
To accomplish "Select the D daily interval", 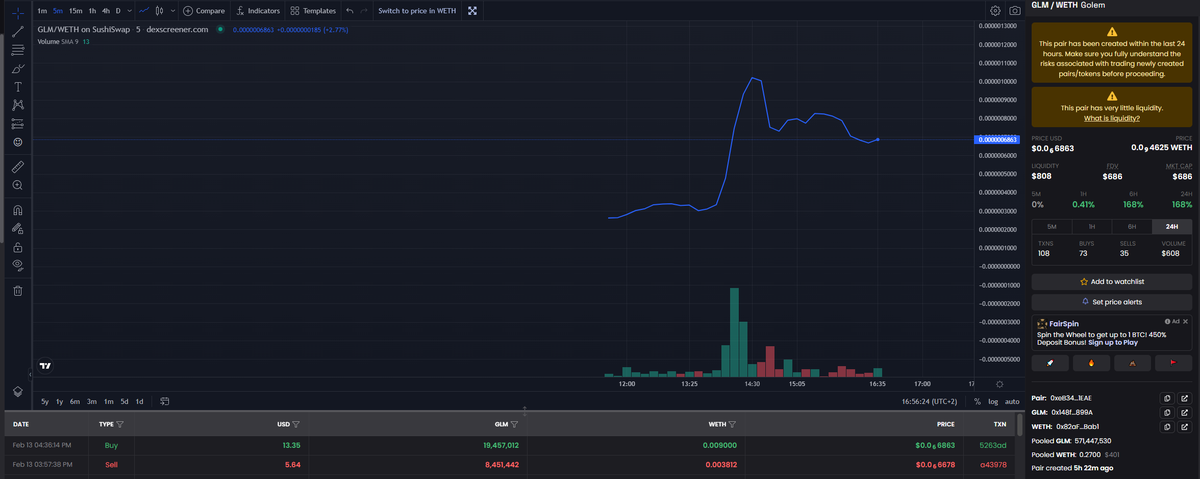I will 118,10.
